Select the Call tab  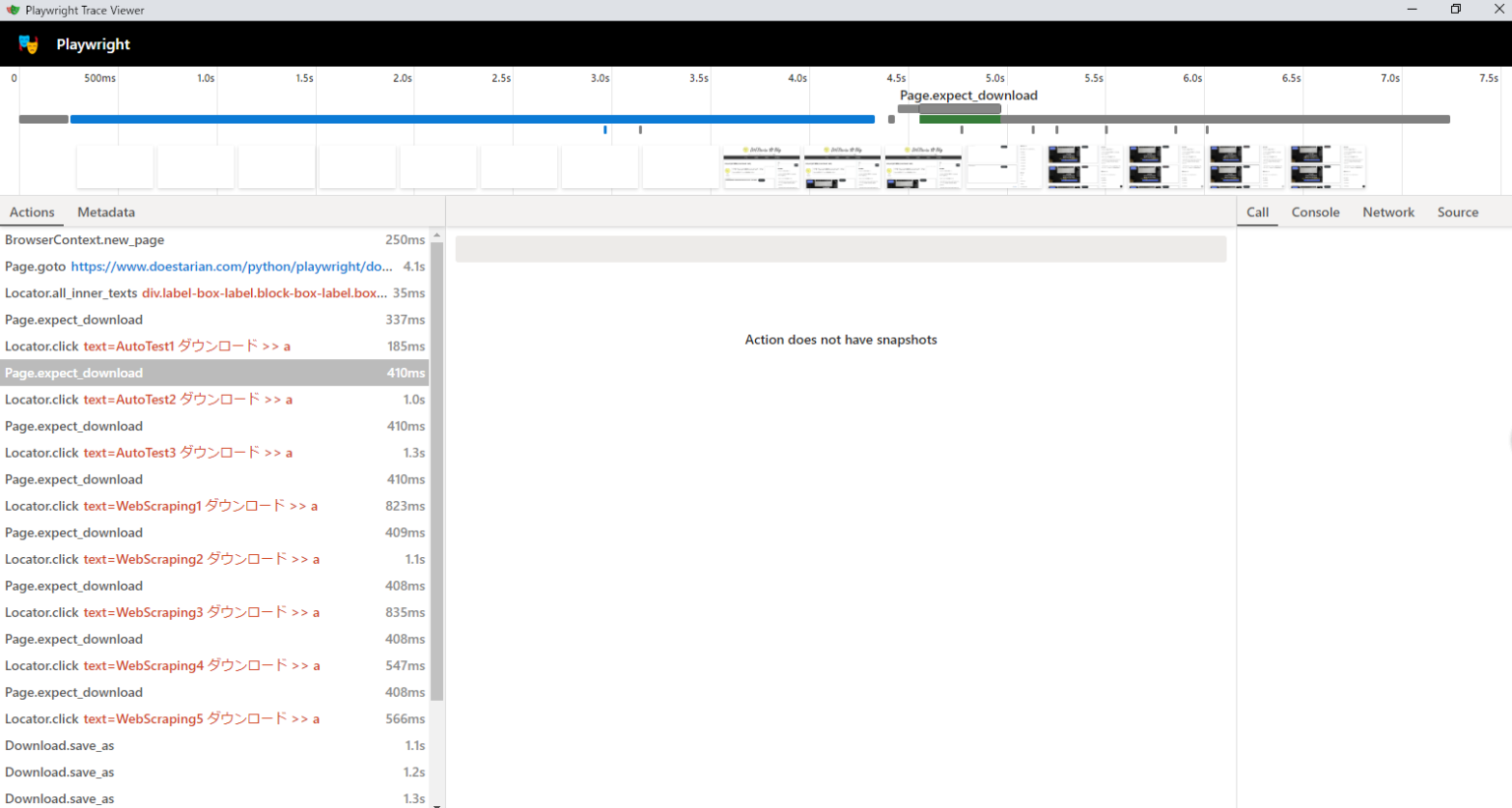(x=1257, y=212)
